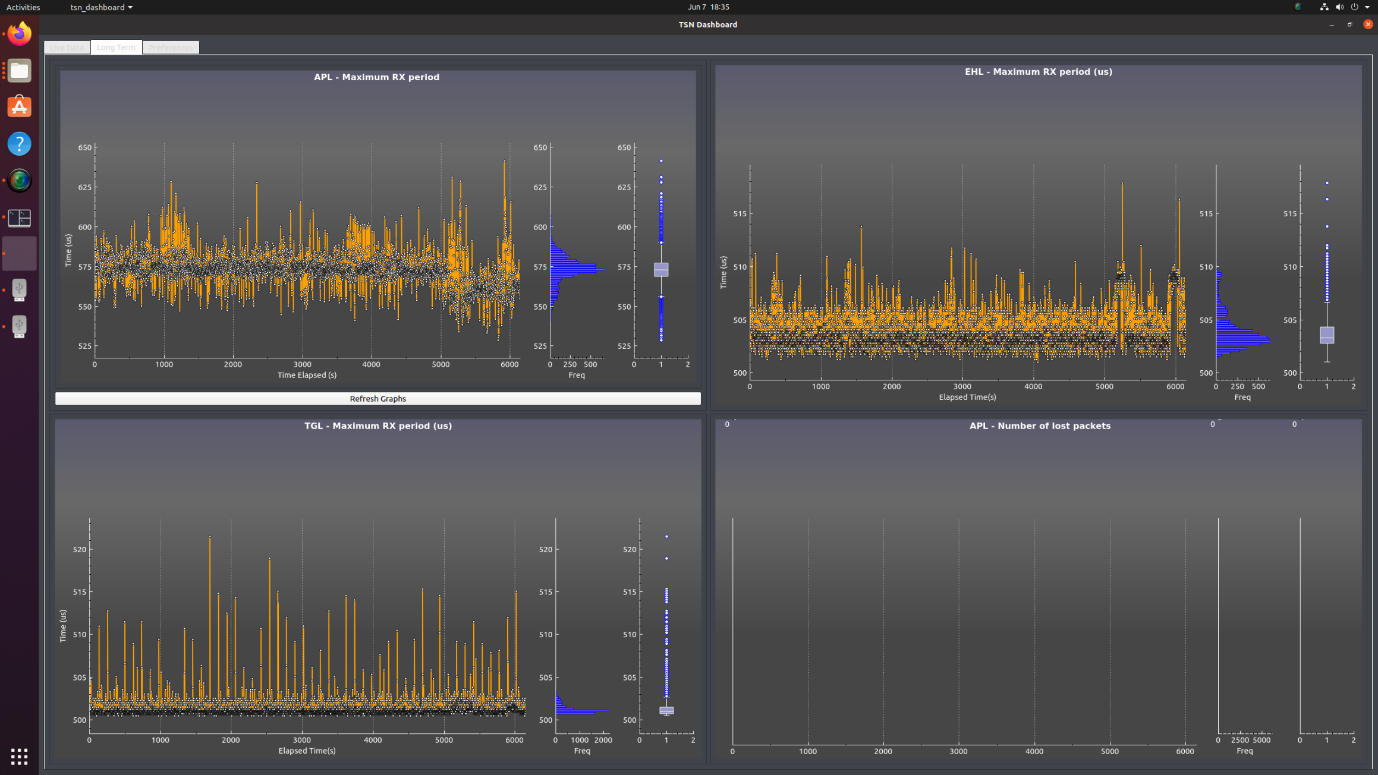Screen dimensions: 1378x775
Task: Click the TGL 'Elapsed Time(s)' axis label
Action: [307, 750]
